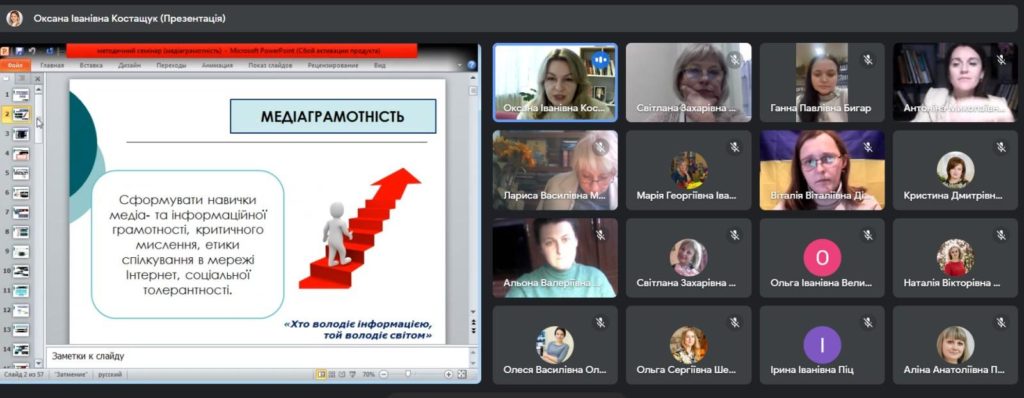This screenshot has width=1024, height=398.
Task: Switch to Slide Sorter view icon
Action: (x=333, y=374)
